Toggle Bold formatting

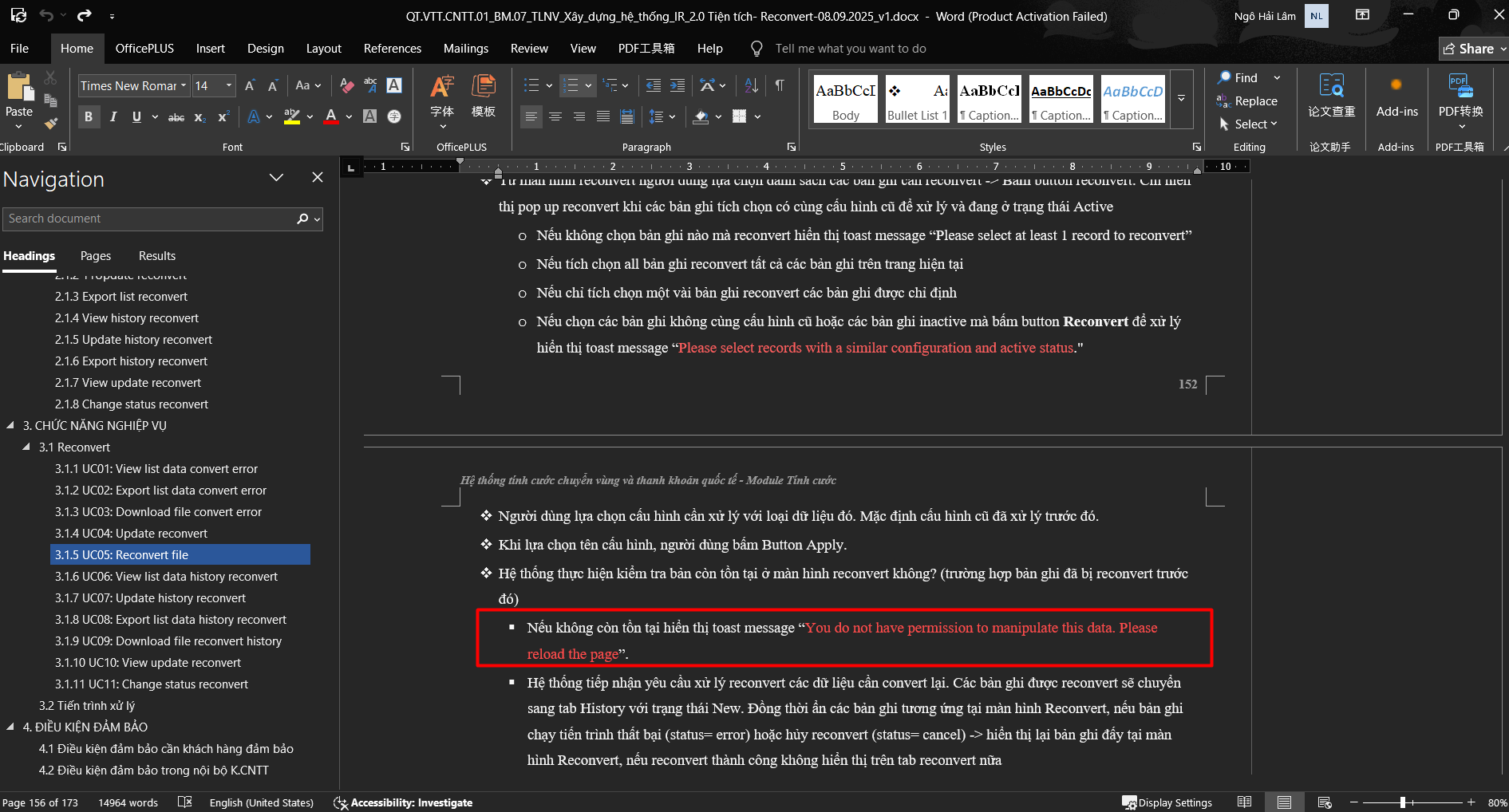coord(89,116)
